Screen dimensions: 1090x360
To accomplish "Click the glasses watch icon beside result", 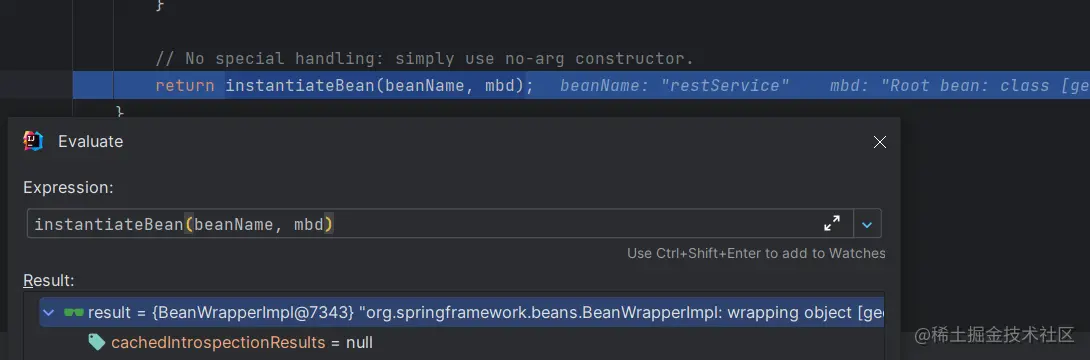I will point(74,313).
